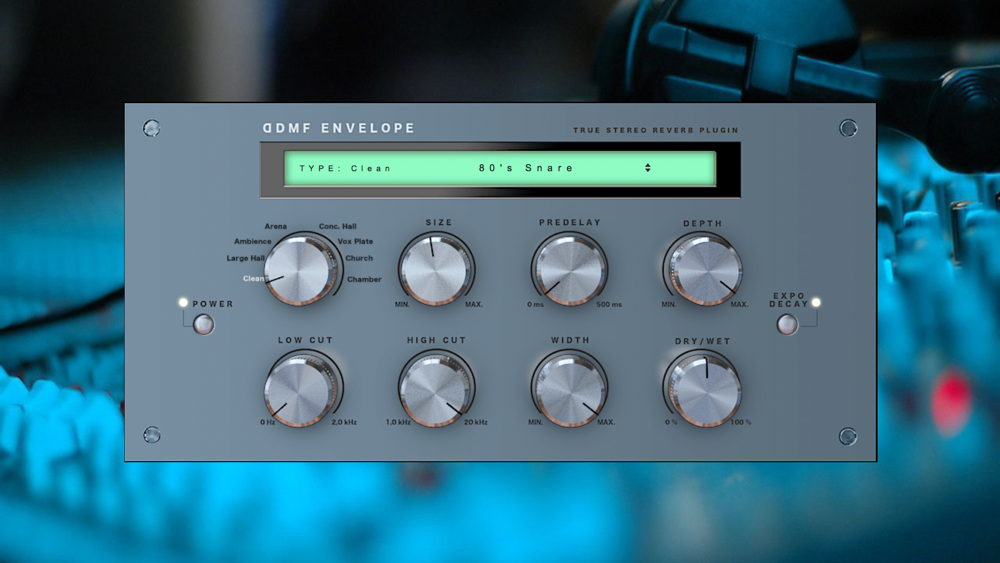Click the HIGH CUT knob
Image resolution: width=1000 pixels, height=563 pixels.
(436, 390)
